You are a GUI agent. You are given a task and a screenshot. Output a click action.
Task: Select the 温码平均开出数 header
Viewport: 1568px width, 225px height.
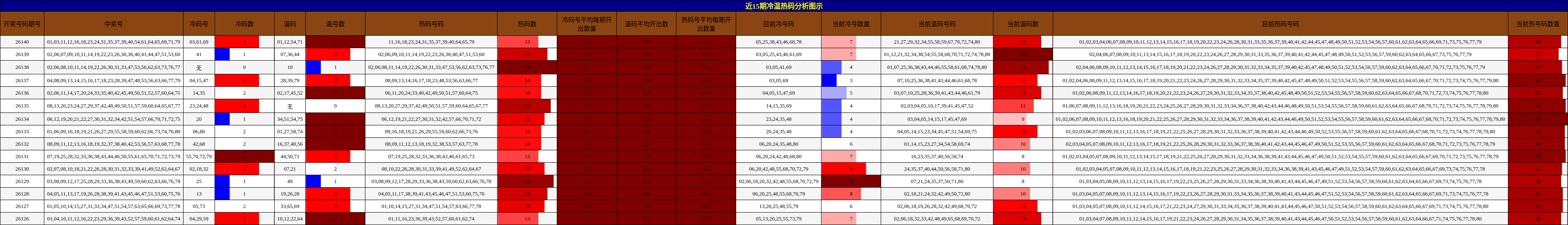click(x=646, y=24)
